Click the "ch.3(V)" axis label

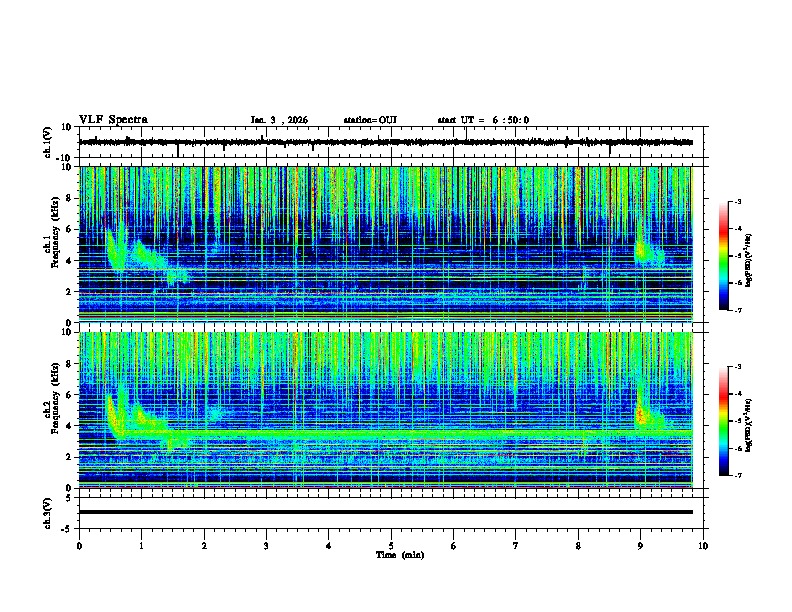(48, 514)
